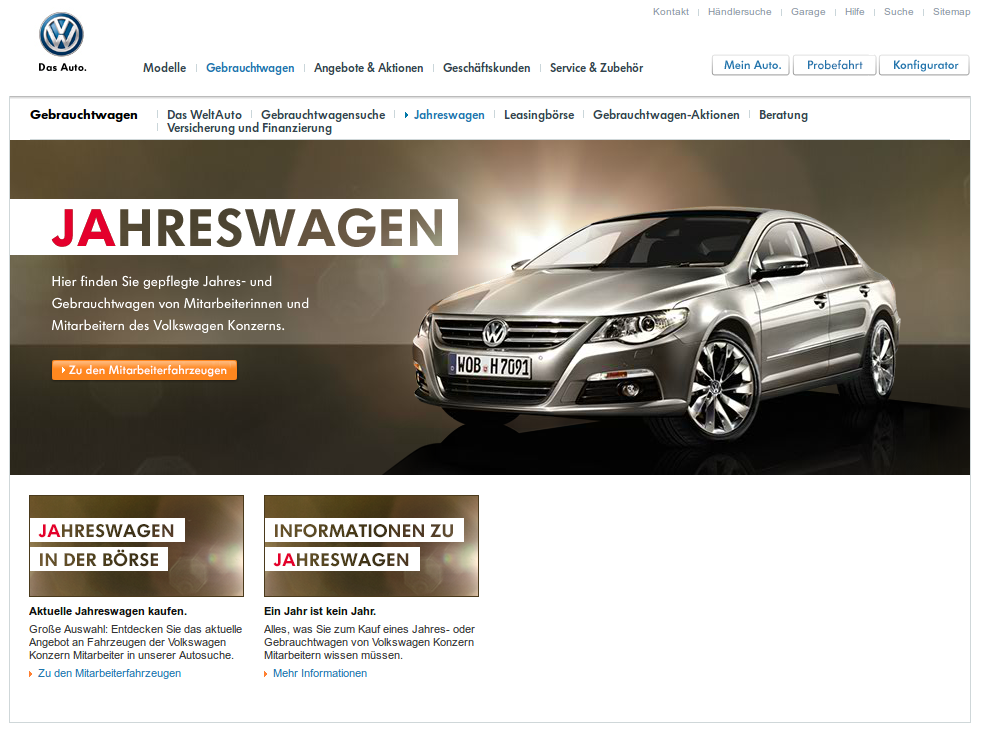Open Händlersuche in top bar
Image resolution: width=981 pixels, height=735 pixels.
click(740, 12)
